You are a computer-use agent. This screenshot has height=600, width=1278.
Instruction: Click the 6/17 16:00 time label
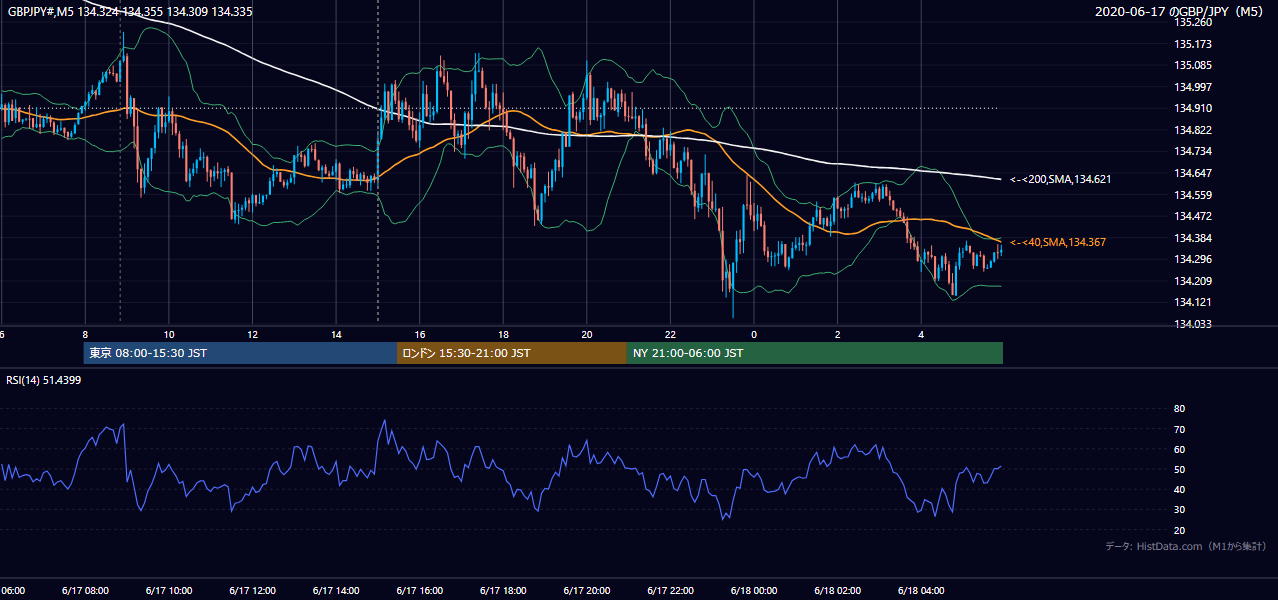pyautogui.click(x=419, y=591)
